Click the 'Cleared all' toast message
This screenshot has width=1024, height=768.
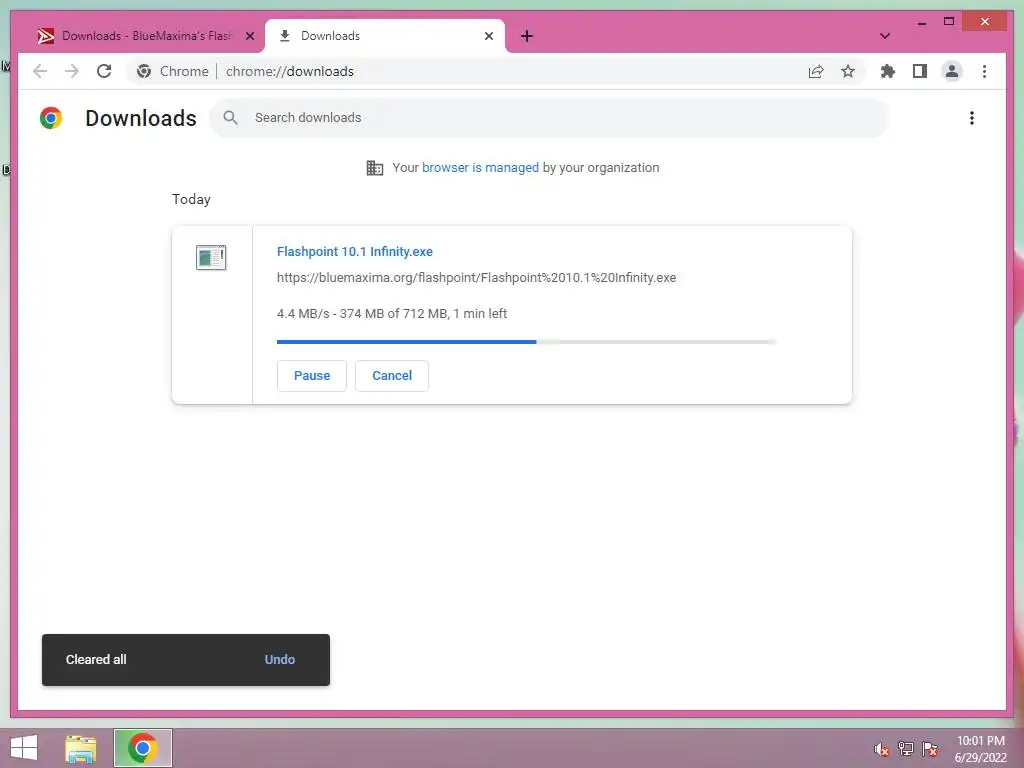pyautogui.click(x=96, y=660)
